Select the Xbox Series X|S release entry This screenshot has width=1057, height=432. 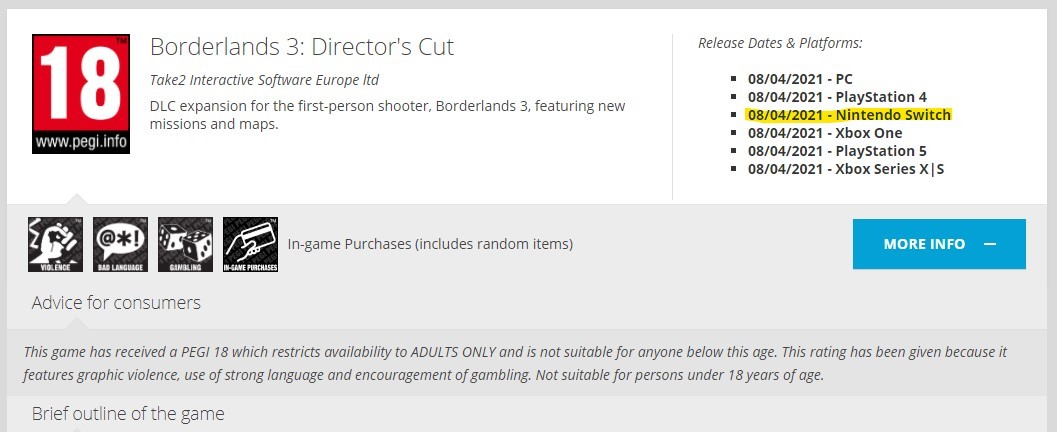pyautogui.click(x=846, y=169)
